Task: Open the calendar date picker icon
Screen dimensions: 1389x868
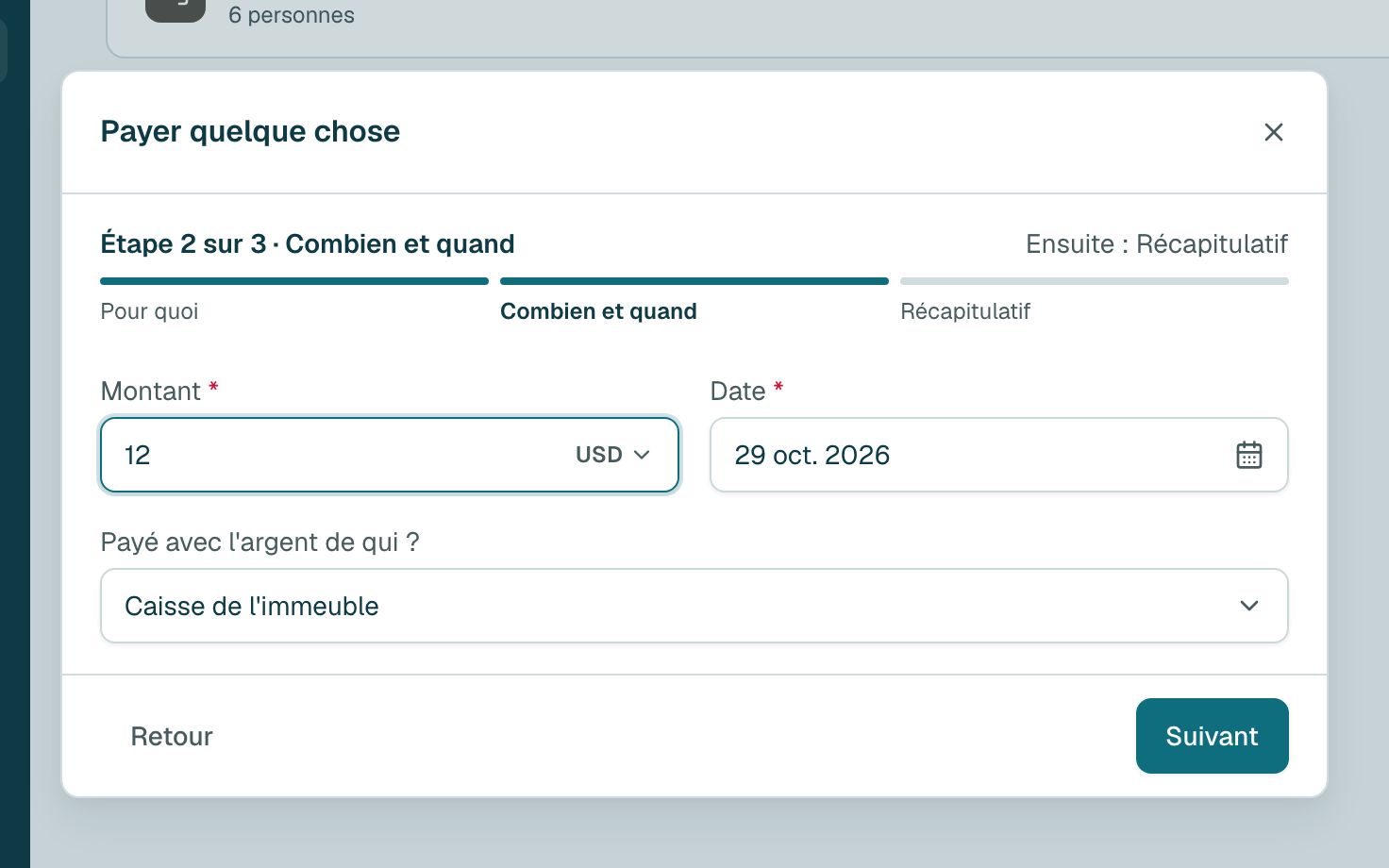Action: 1248,455
